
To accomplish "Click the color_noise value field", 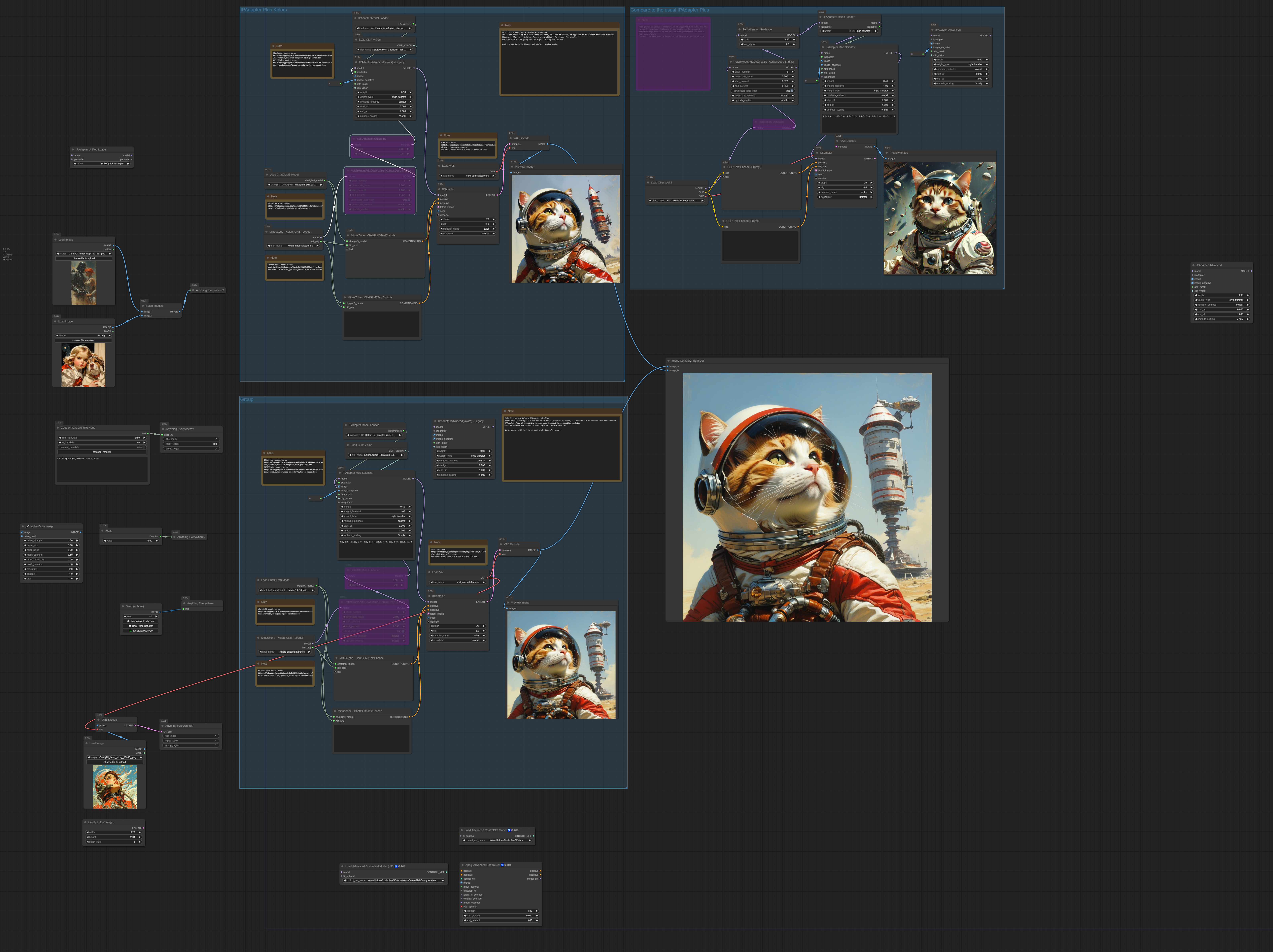I will click(52, 550).
